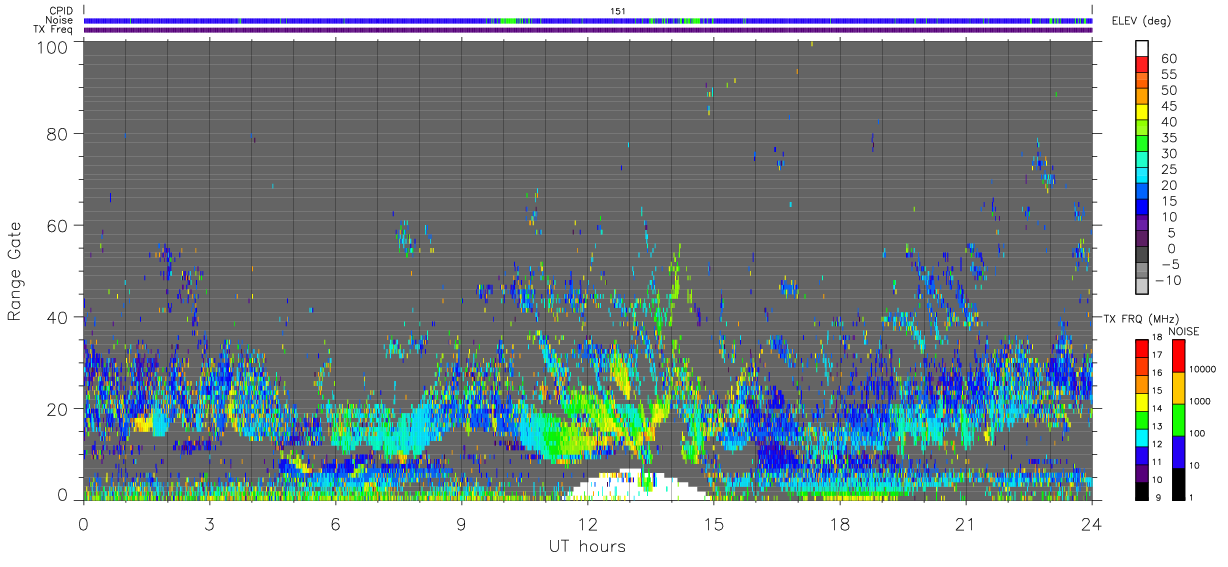Click the Range Gate axis title

(x=15, y=271)
